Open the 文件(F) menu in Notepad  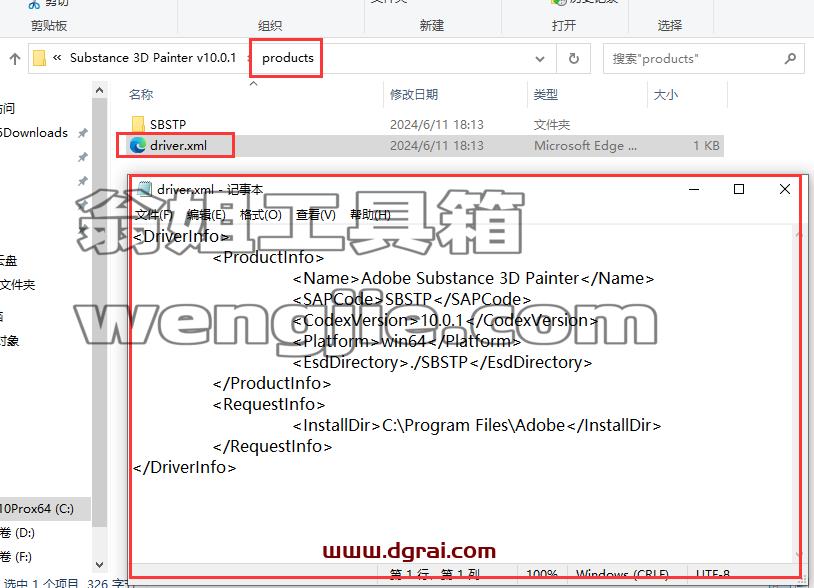(x=154, y=214)
